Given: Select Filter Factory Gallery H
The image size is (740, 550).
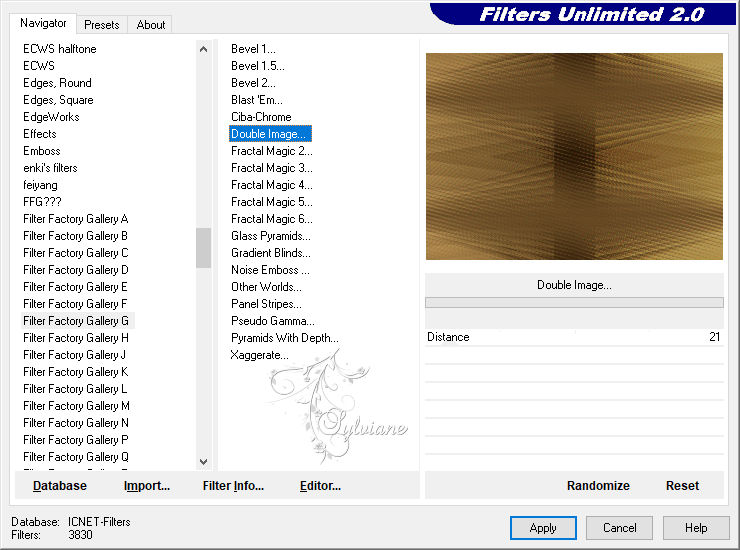Looking at the screenshot, I should point(76,338).
